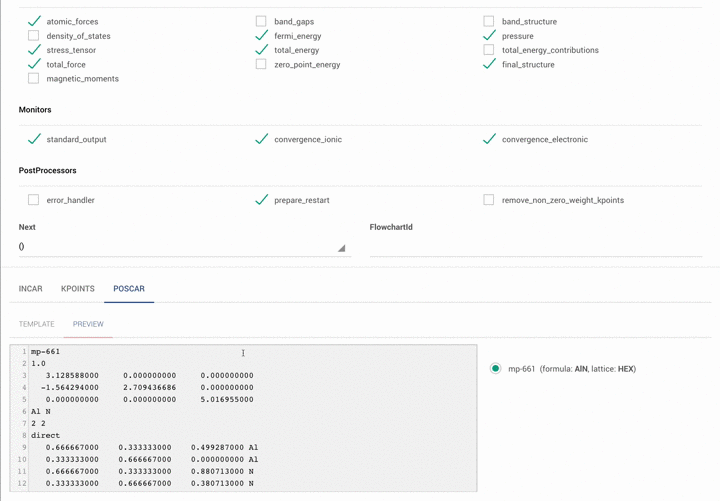Switch to the INCAR tab
Screen dimensions: 720x501
31,289
